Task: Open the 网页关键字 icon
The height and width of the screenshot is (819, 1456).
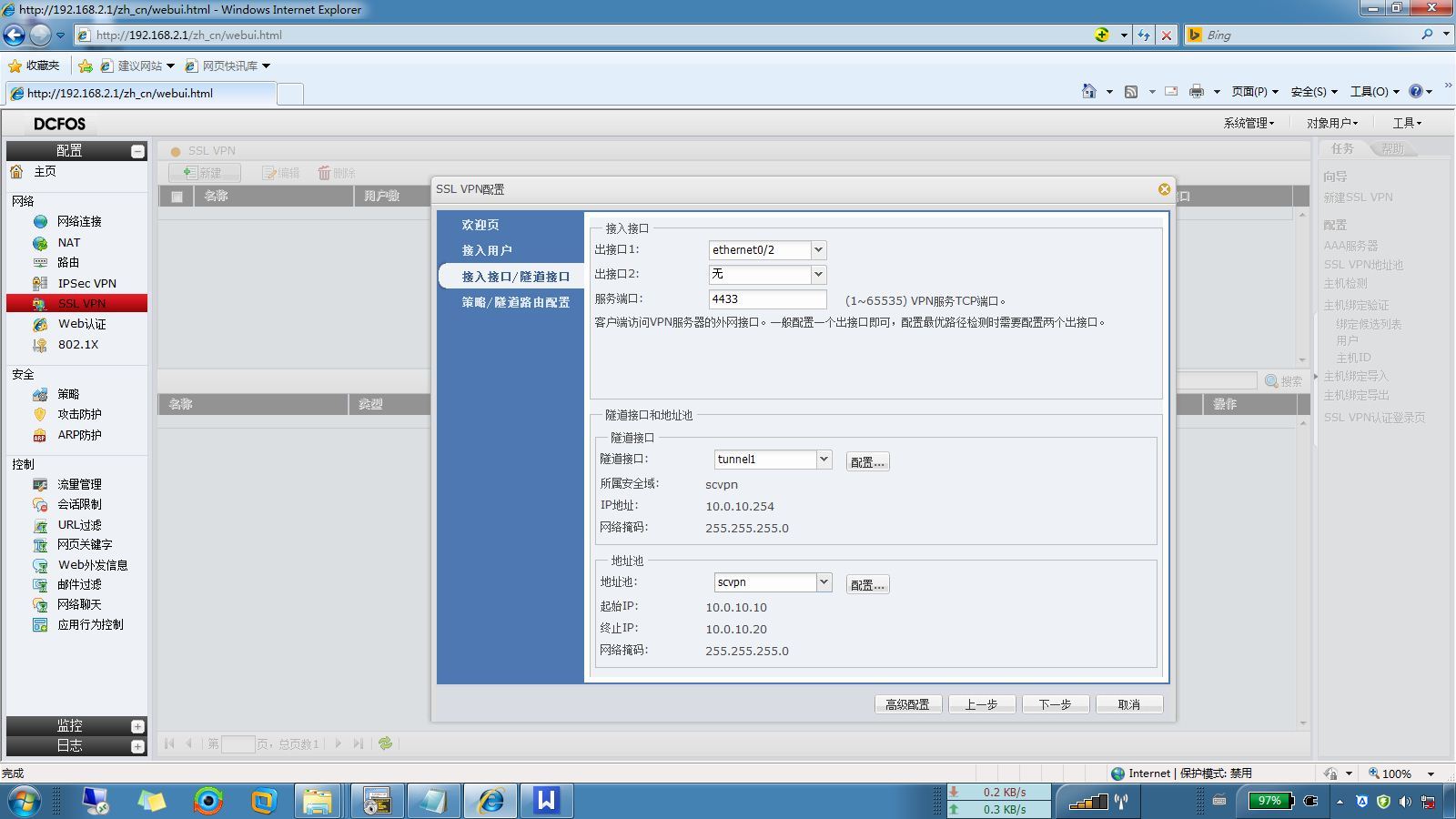Action: point(40,545)
